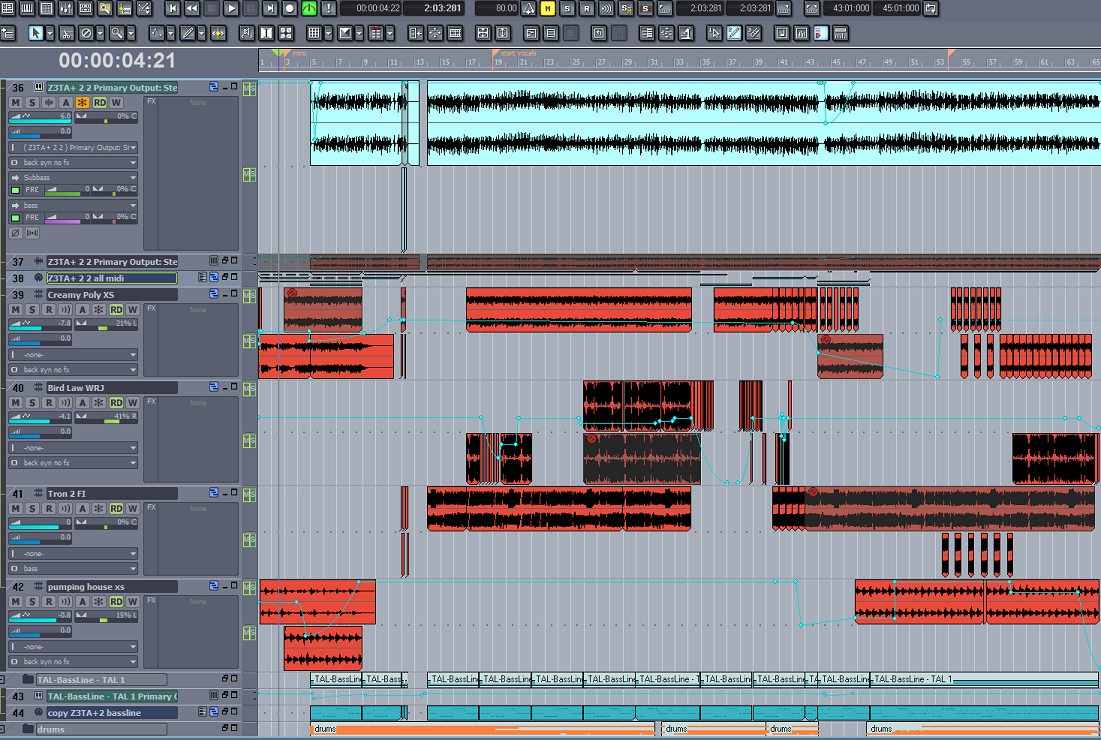Select the Zoom magnifier tool
The width and height of the screenshot is (1101, 740).
tap(117, 33)
